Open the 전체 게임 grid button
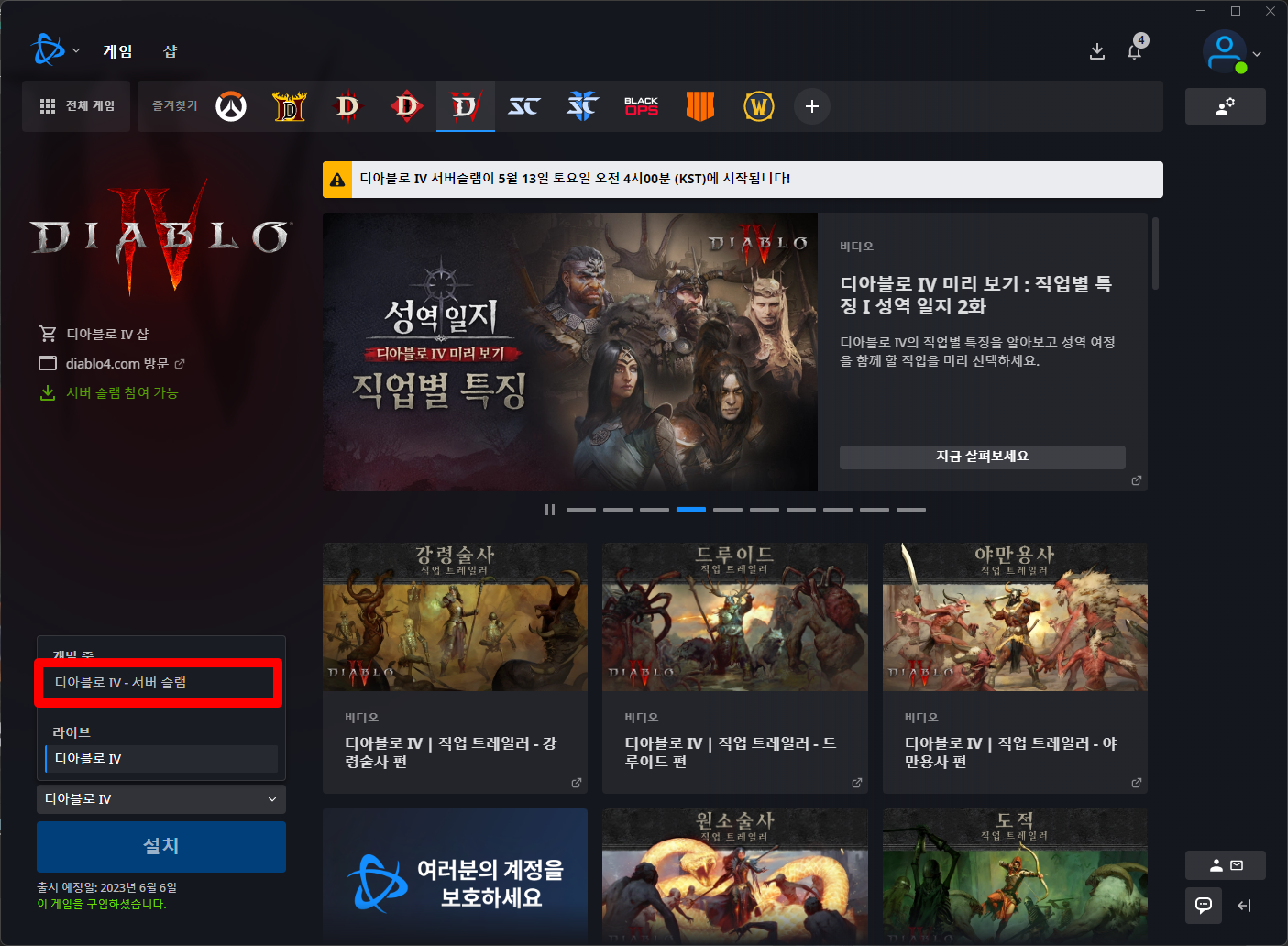 click(x=76, y=106)
